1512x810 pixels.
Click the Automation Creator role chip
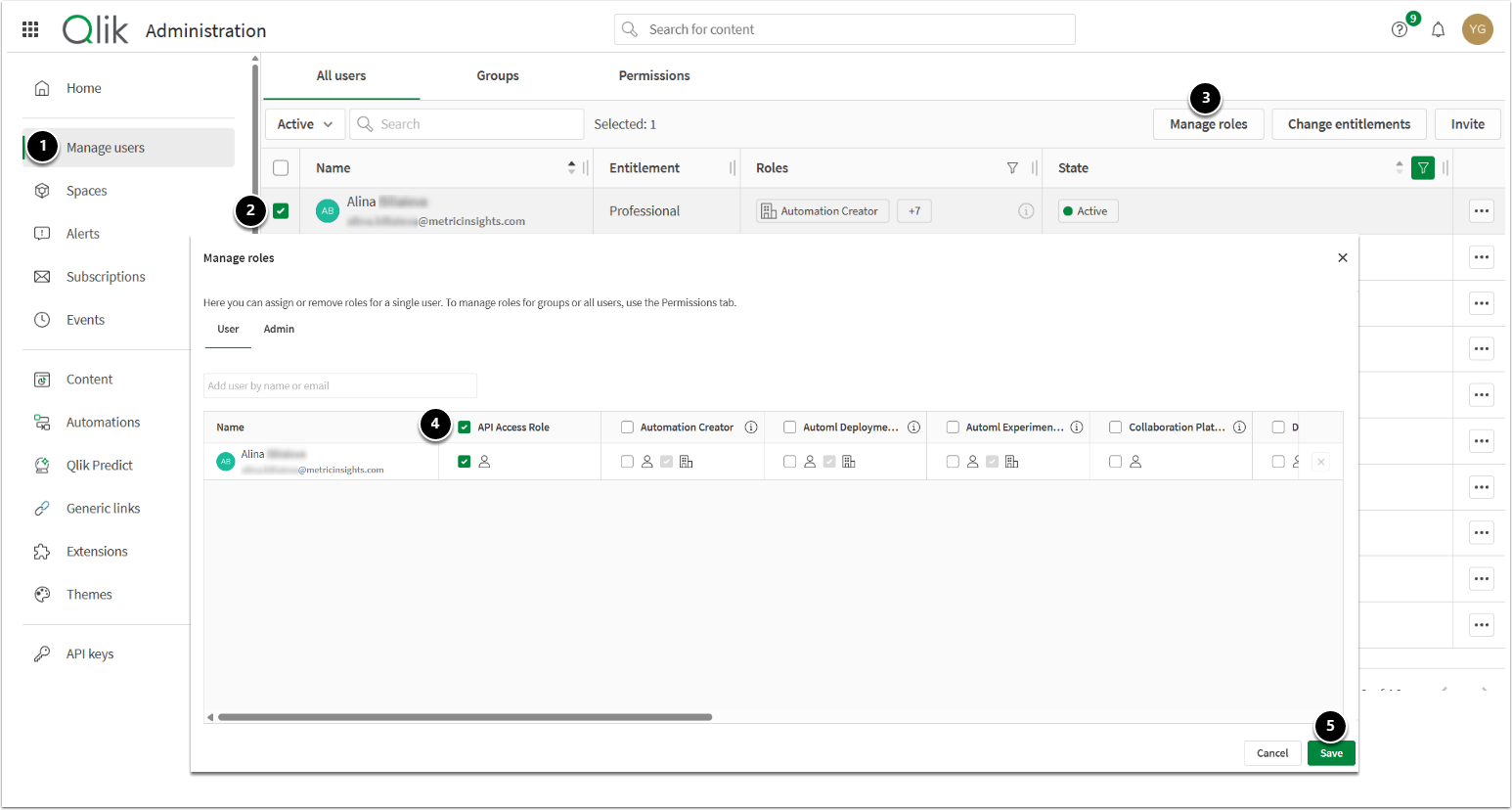click(x=823, y=211)
